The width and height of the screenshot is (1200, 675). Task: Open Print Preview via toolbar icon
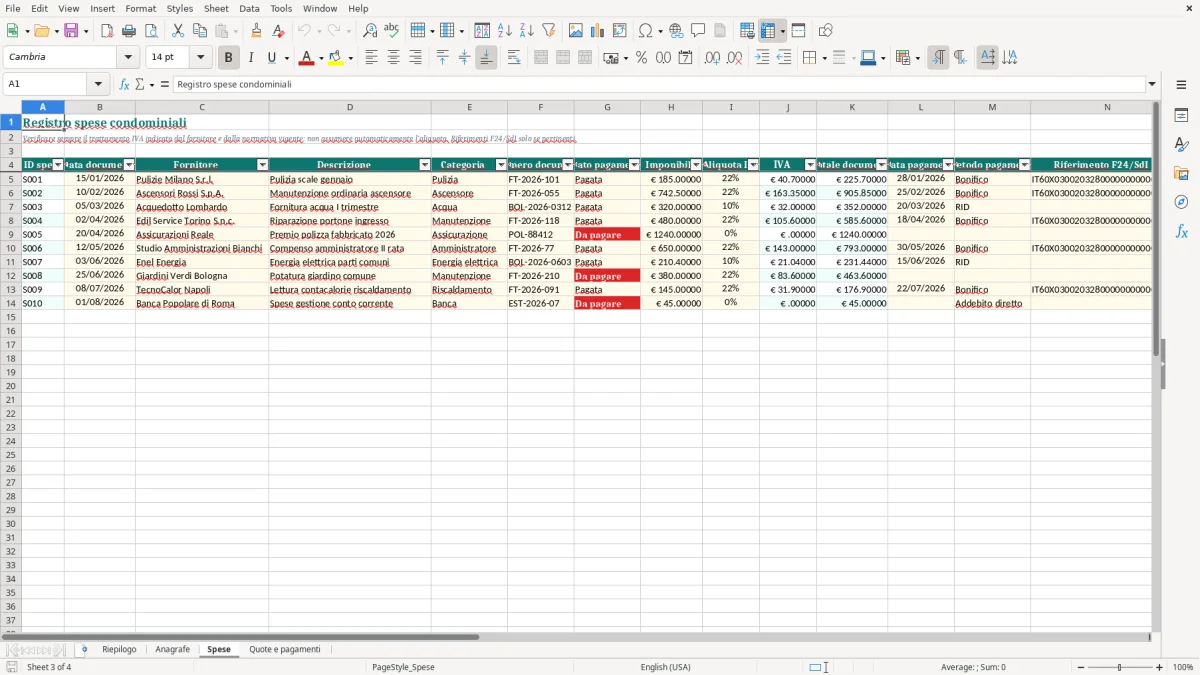pos(150,31)
